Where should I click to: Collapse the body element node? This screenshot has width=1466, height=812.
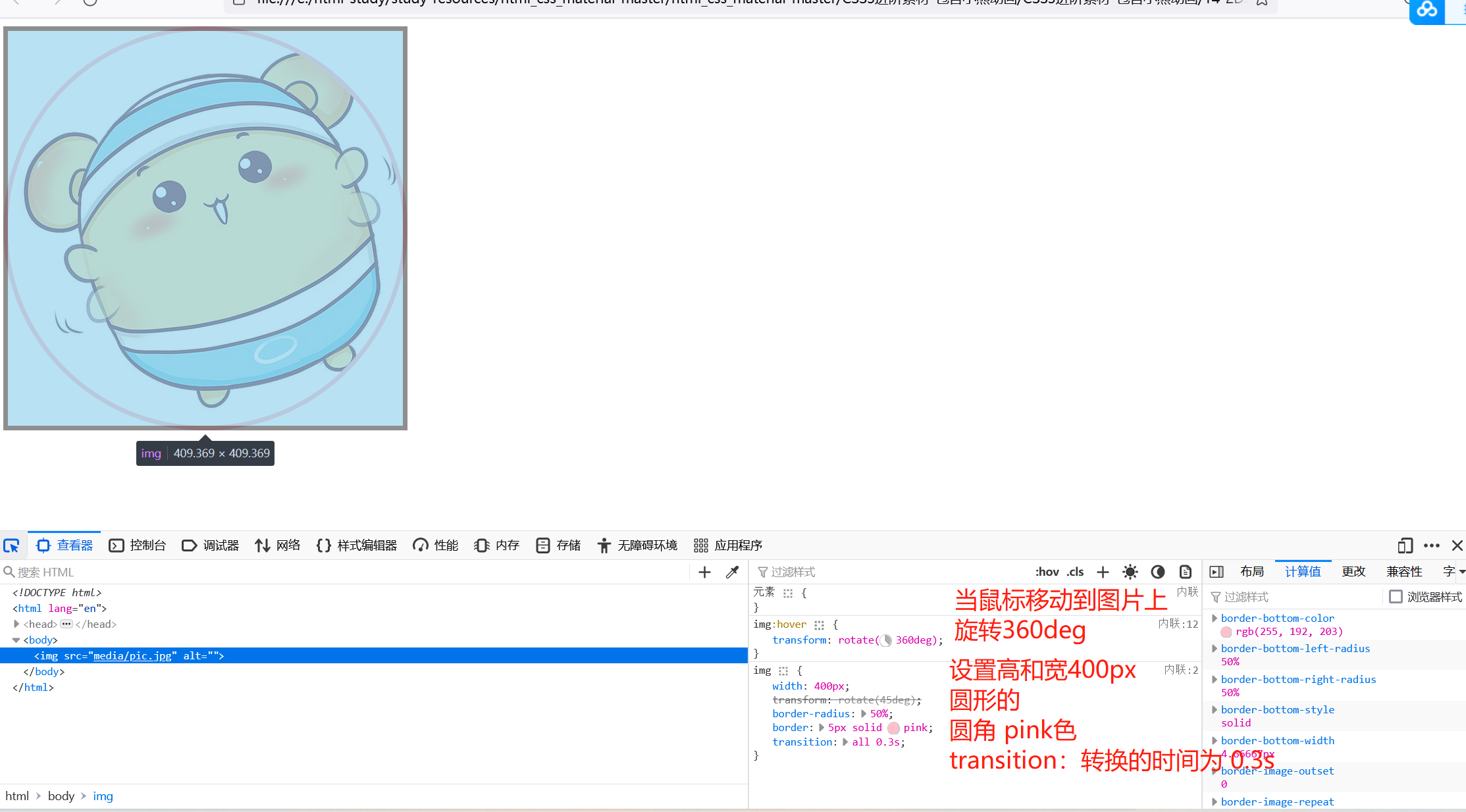point(16,640)
